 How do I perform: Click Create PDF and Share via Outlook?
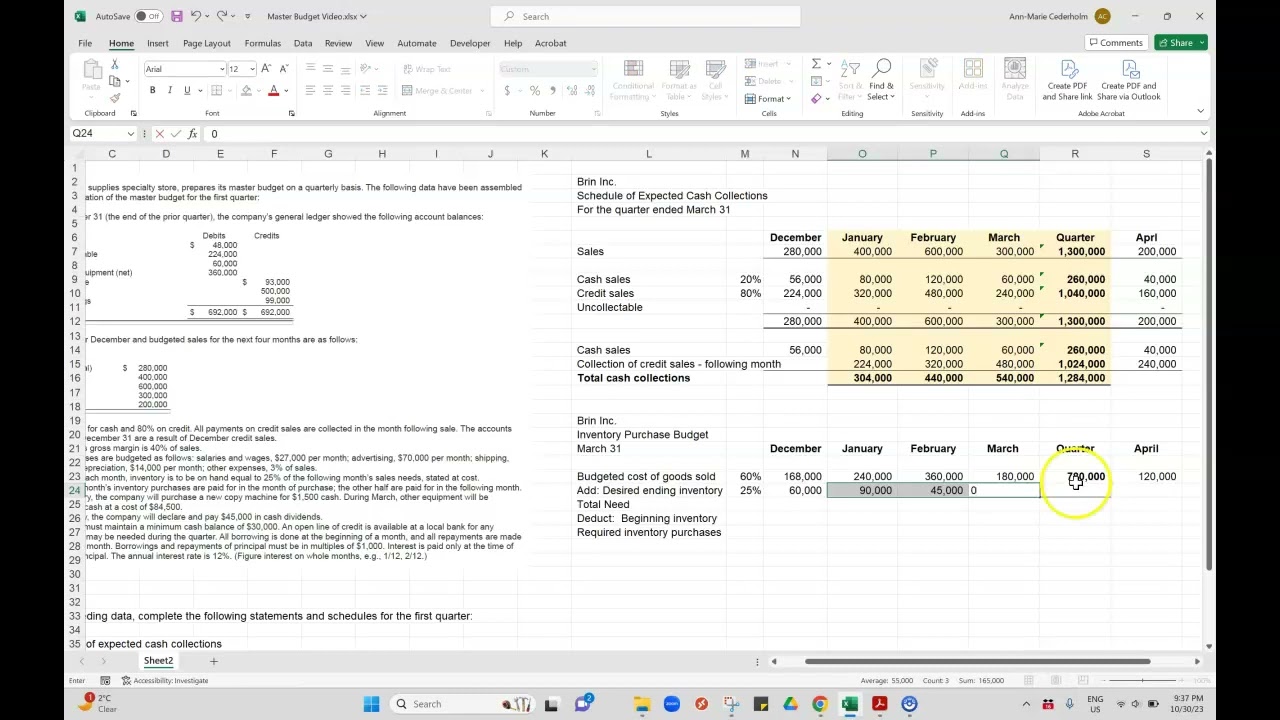click(1129, 80)
